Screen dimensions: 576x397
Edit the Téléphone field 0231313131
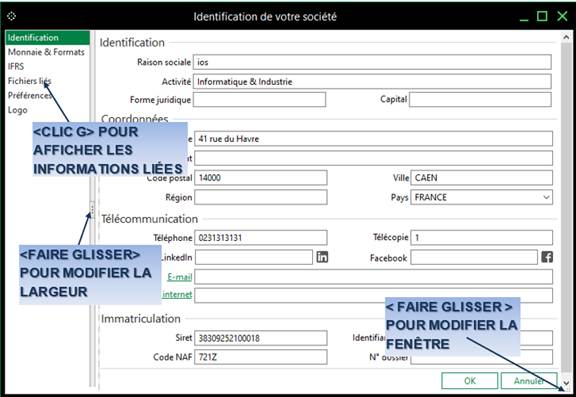260,238
